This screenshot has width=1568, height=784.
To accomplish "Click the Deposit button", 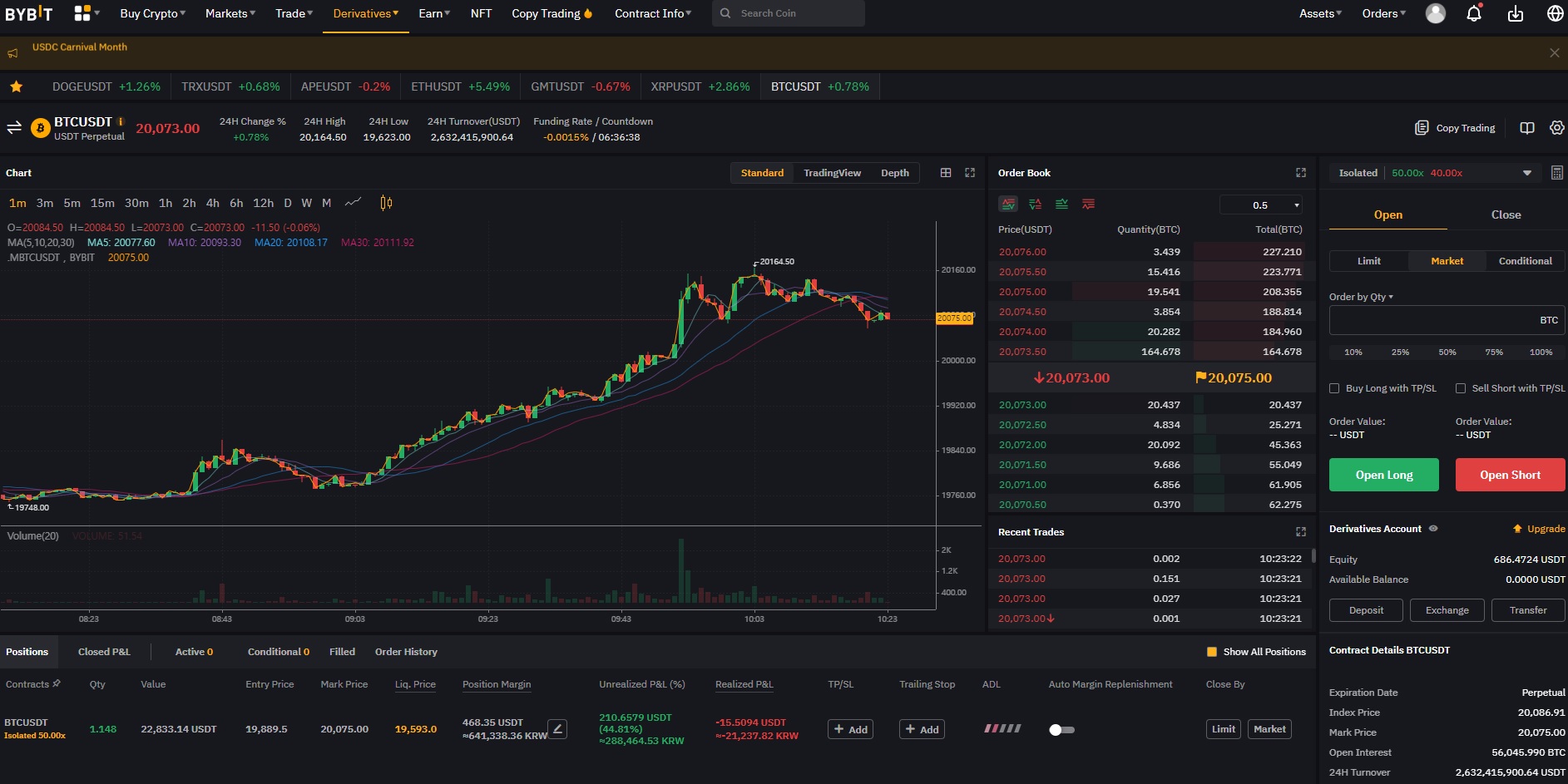I will coord(1366,610).
